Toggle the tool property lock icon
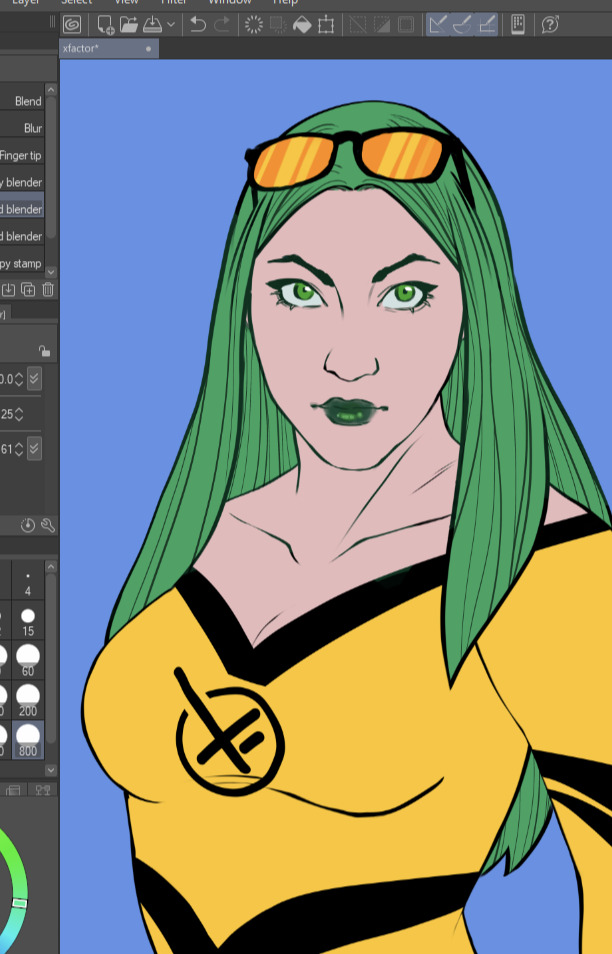This screenshot has height=954, width=612. pyautogui.click(x=44, y=351)
